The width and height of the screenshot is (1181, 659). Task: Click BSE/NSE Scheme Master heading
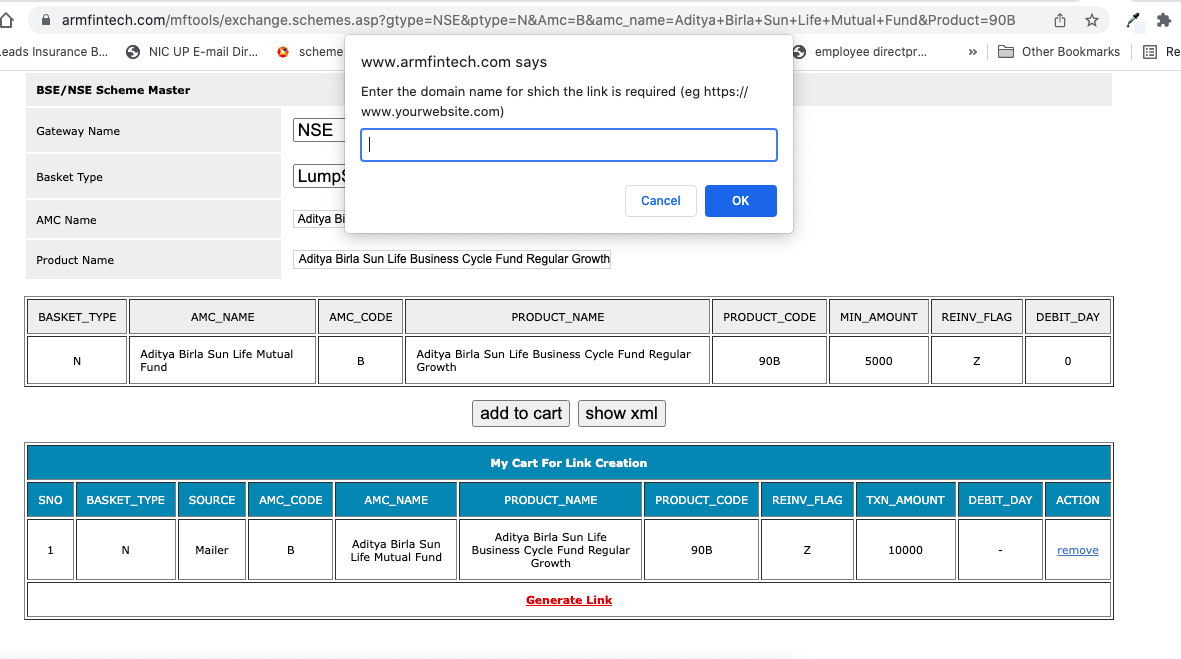point(113,90)
